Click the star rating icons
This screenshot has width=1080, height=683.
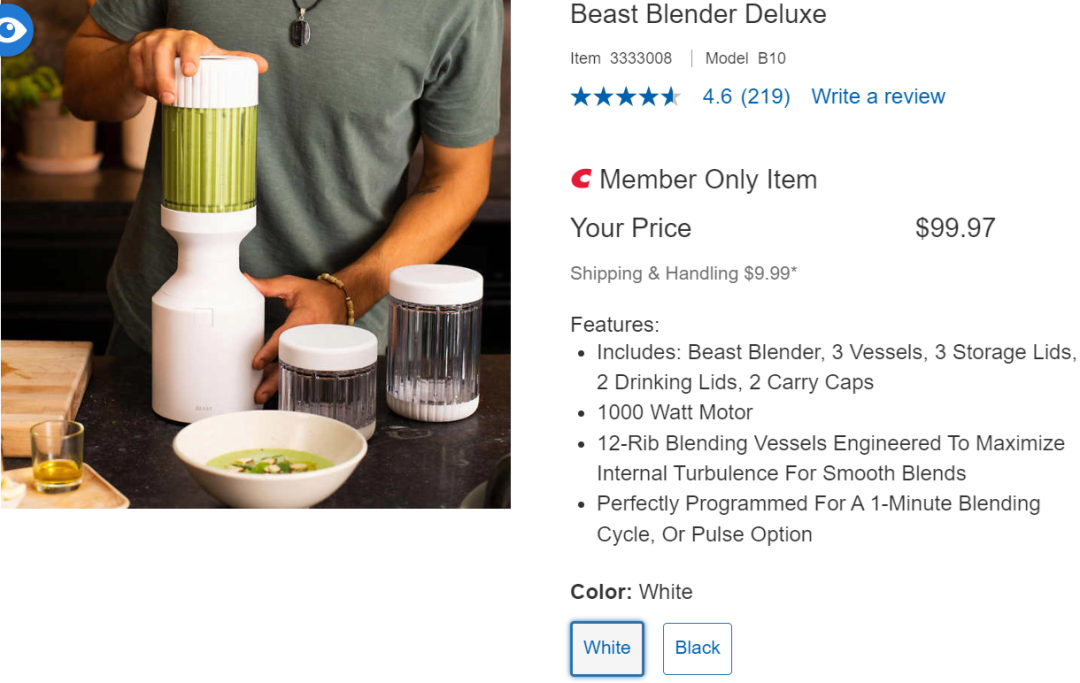pos(625,97)
